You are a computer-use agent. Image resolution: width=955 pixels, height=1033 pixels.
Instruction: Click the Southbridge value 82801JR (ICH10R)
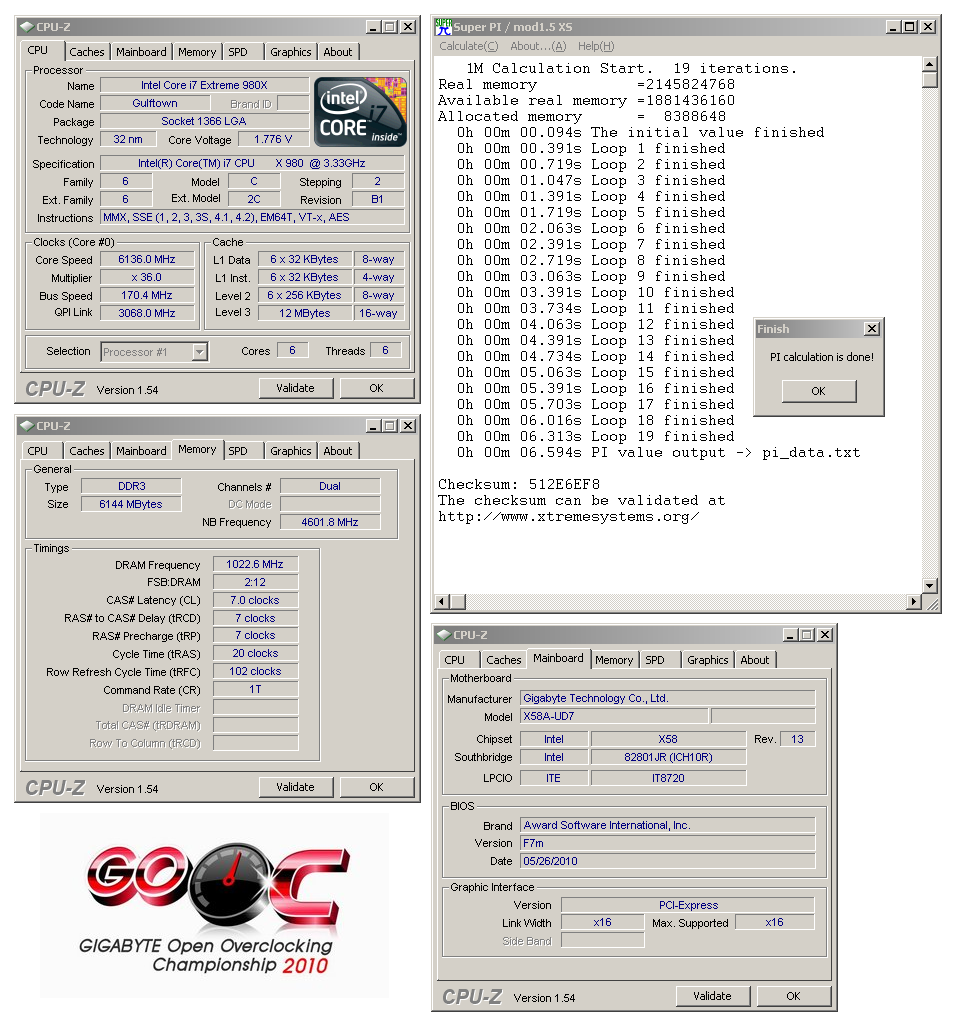pos(668,758)
